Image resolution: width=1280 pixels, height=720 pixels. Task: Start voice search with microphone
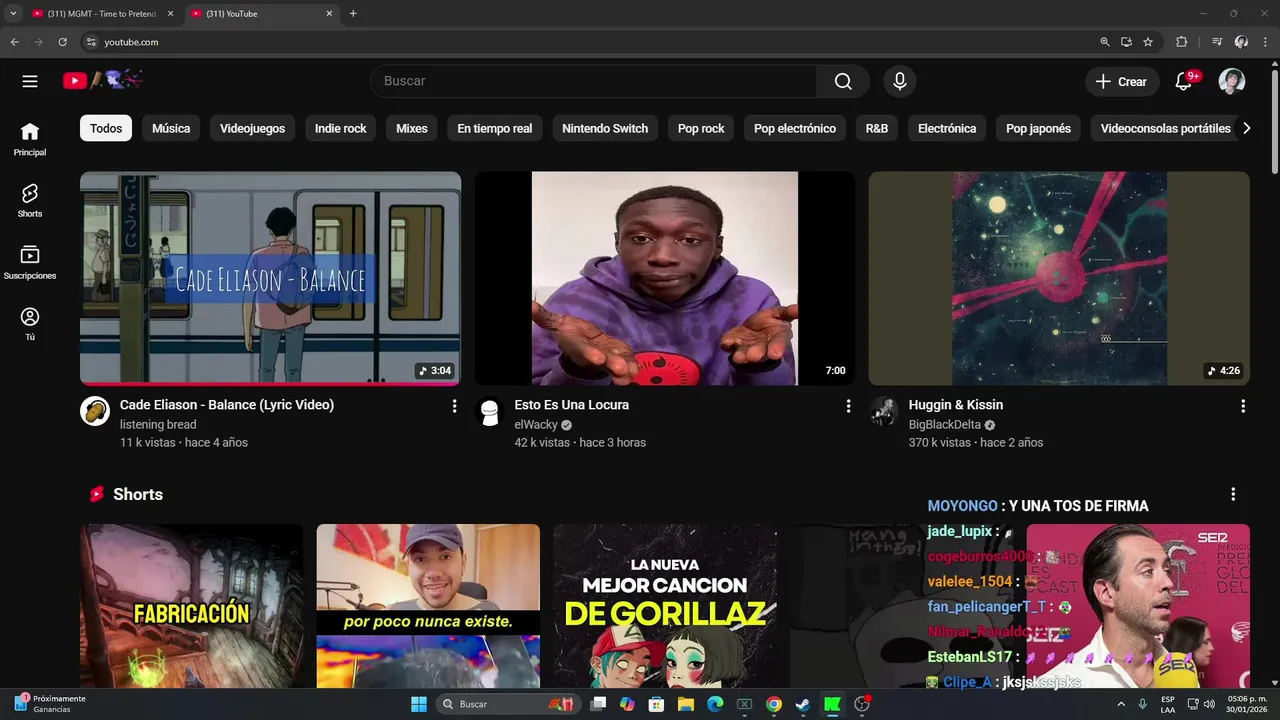point(899,82)
